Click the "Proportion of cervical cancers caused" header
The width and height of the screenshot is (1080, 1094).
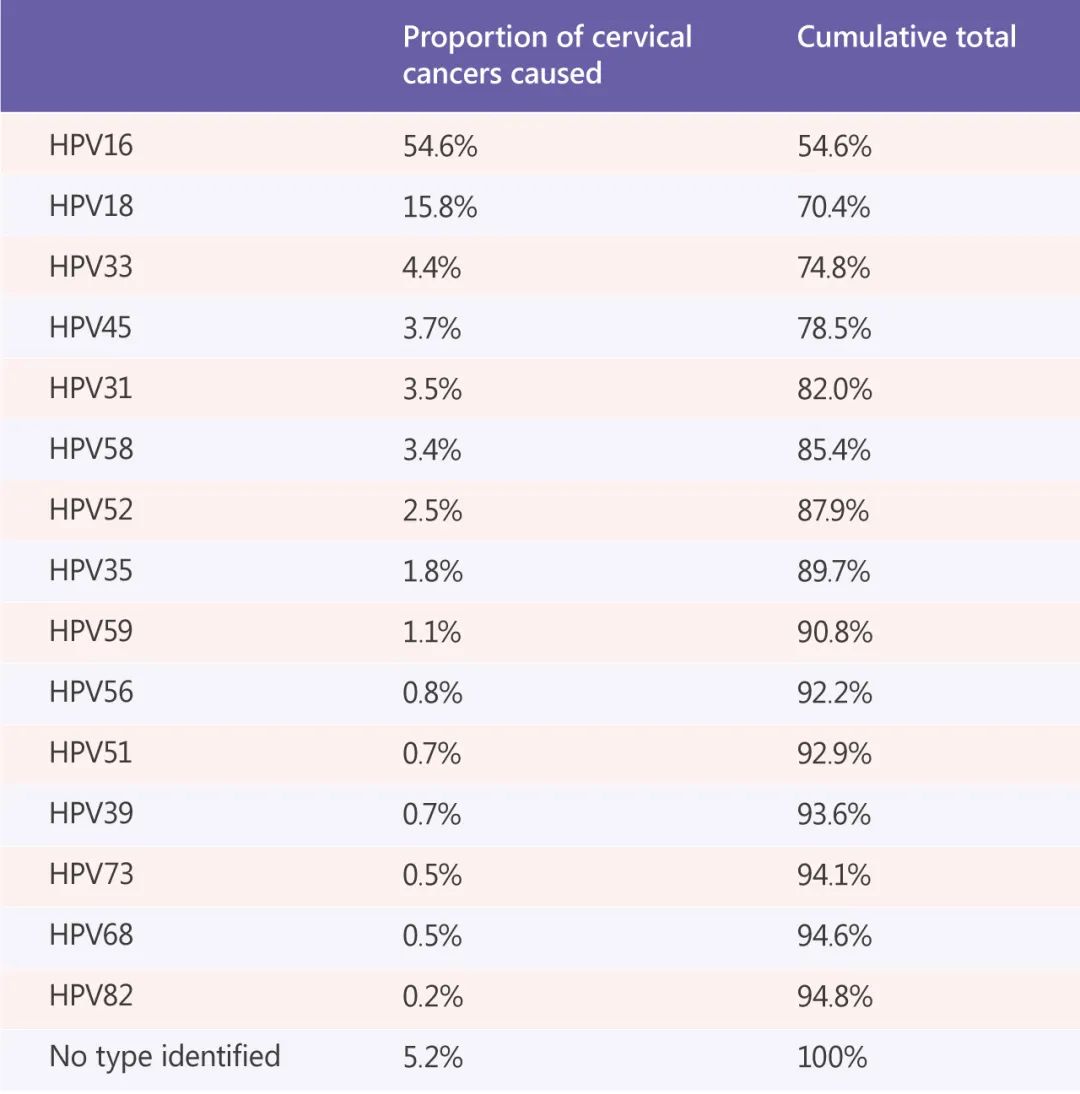[x=547, y=55]
